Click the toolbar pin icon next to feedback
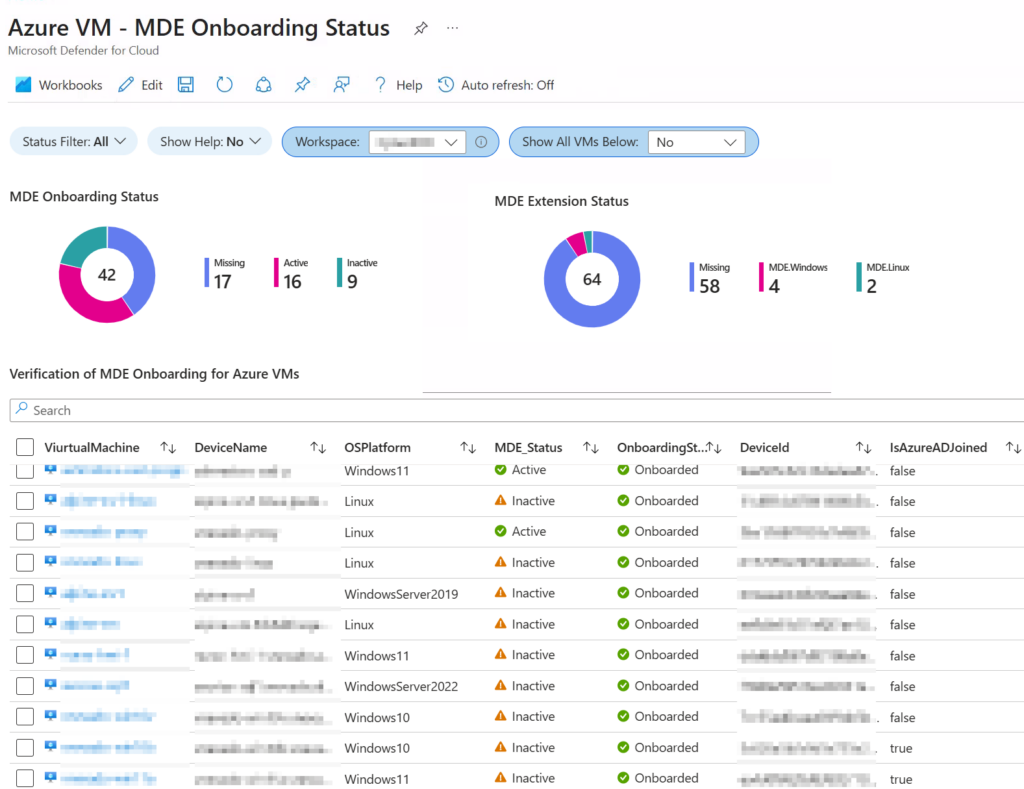Image resolution: width=1024 pixels, height=789 pixels. [x=302, y=85]
